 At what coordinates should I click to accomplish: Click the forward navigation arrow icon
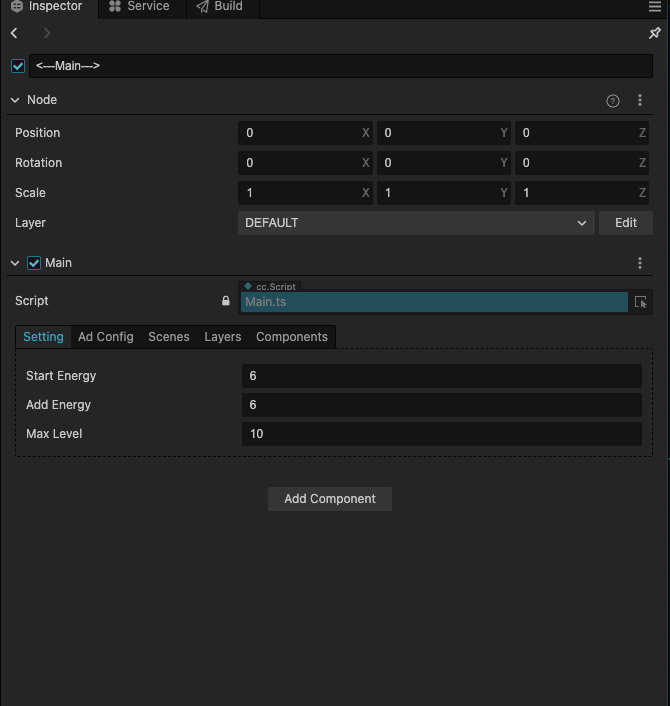click(x=46, y=33)
